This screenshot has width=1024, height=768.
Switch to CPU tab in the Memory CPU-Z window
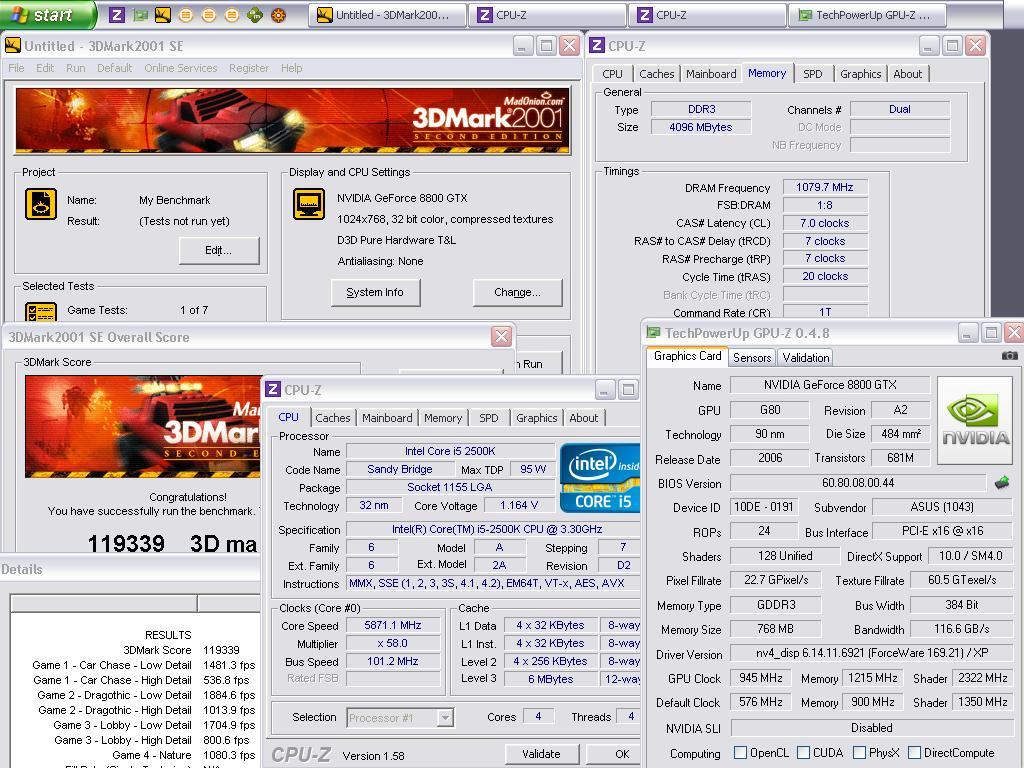point(613,74)
